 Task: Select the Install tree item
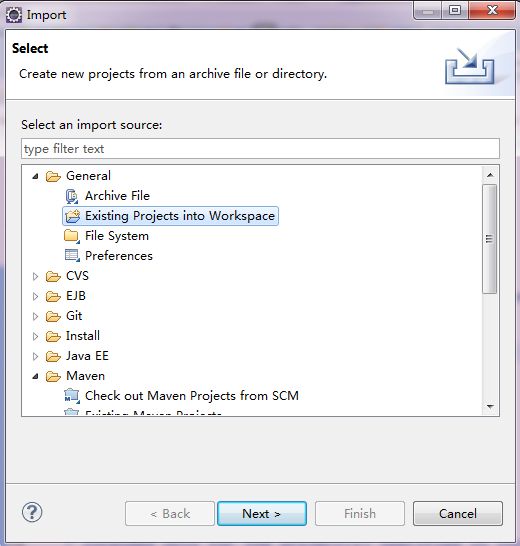click(x=83, y=336)
